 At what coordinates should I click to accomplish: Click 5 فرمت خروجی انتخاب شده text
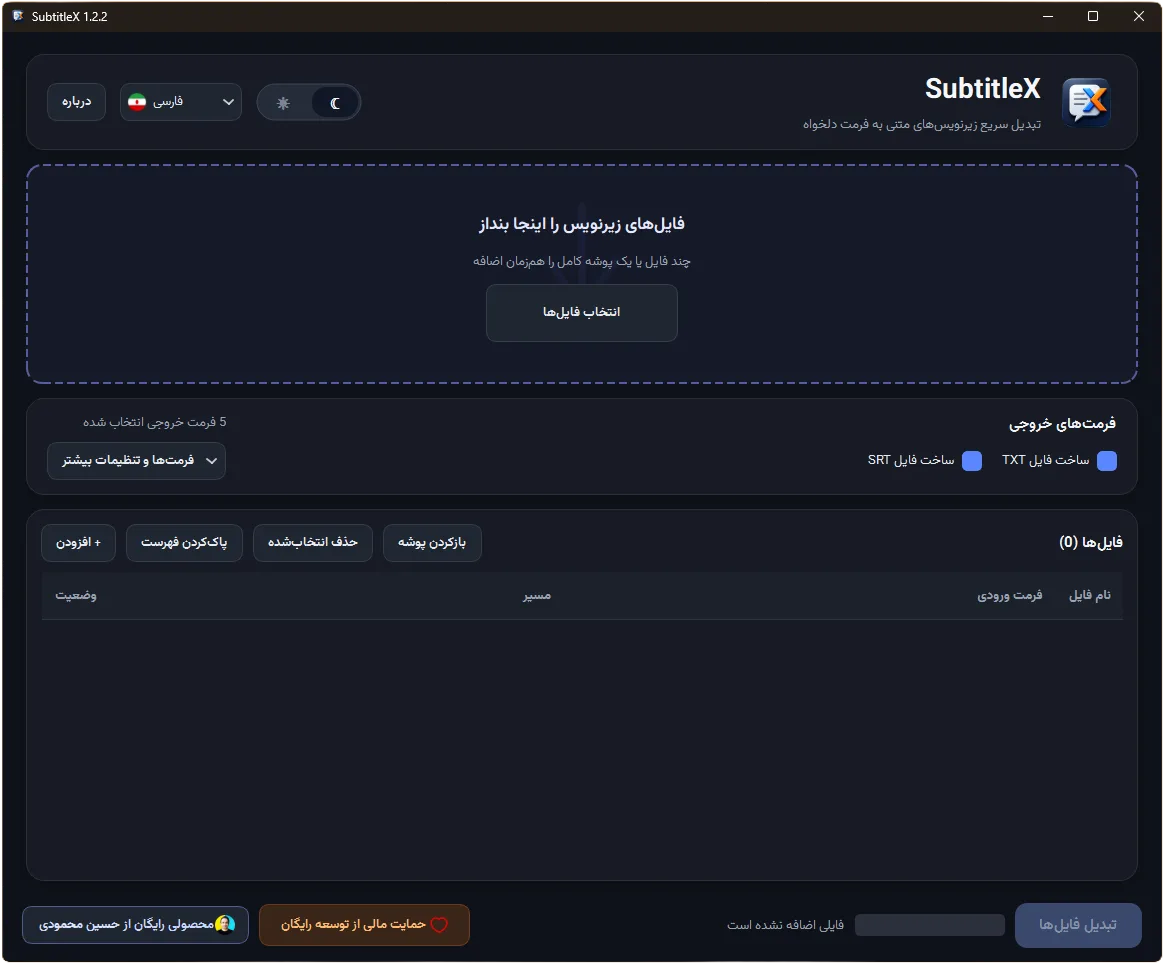coord(154,422)
